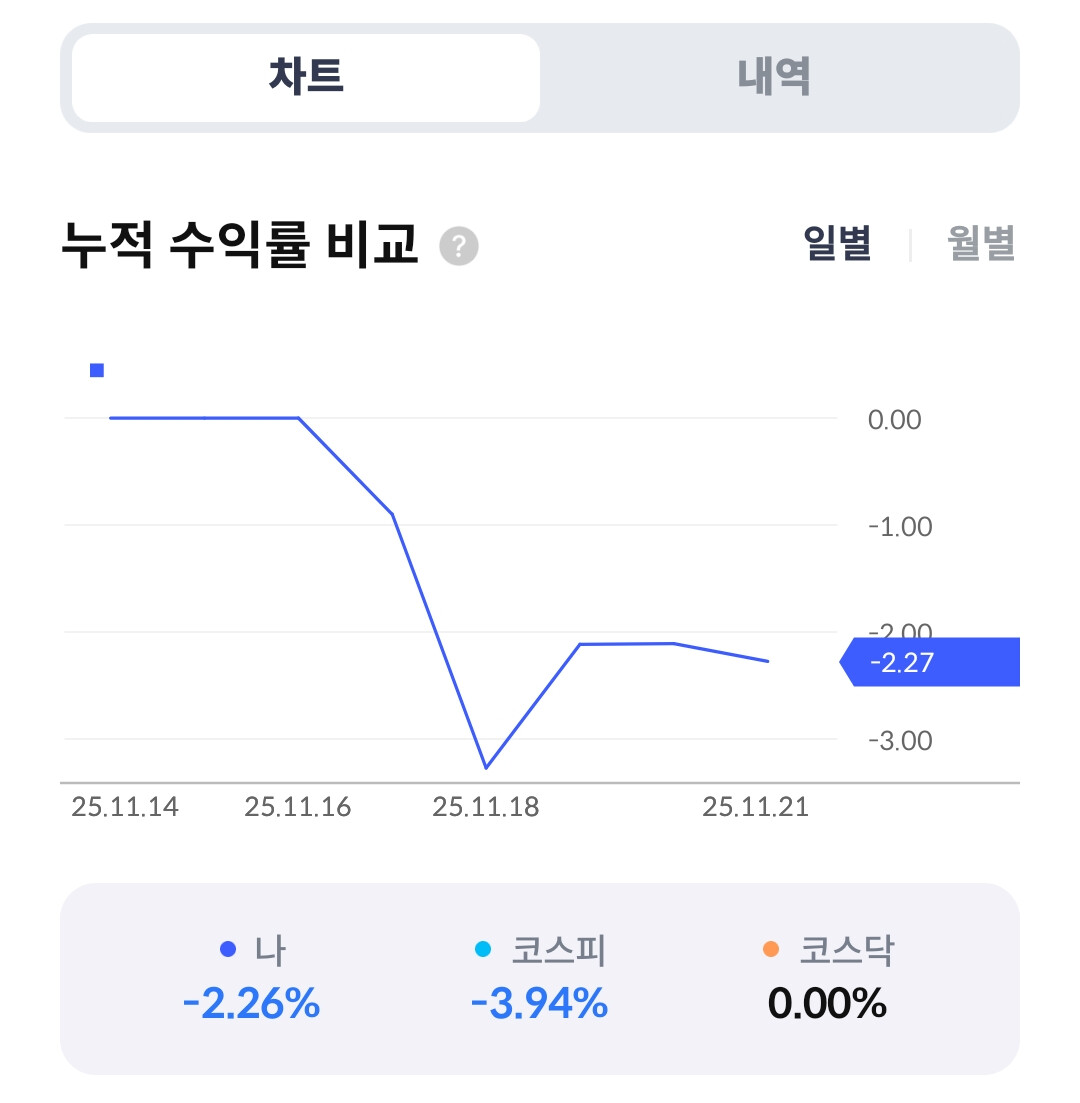Click the blue dot beside 나
This screenshot has width=1080, height=1103.
click(x=227, y=949)
